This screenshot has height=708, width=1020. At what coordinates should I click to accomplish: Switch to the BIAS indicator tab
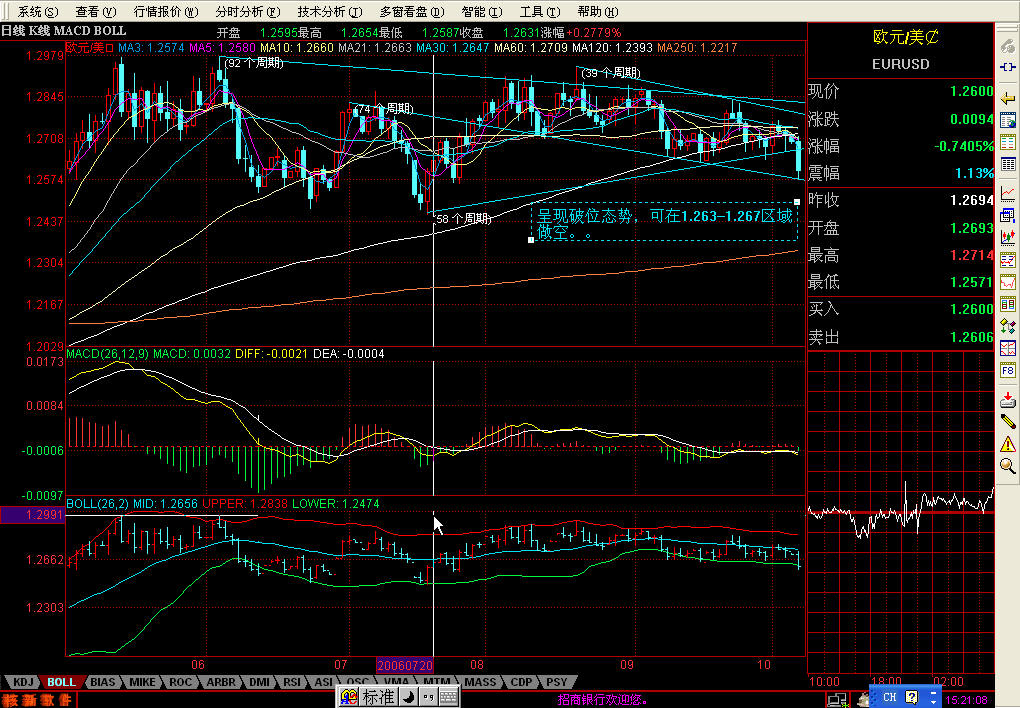(102, 682)
